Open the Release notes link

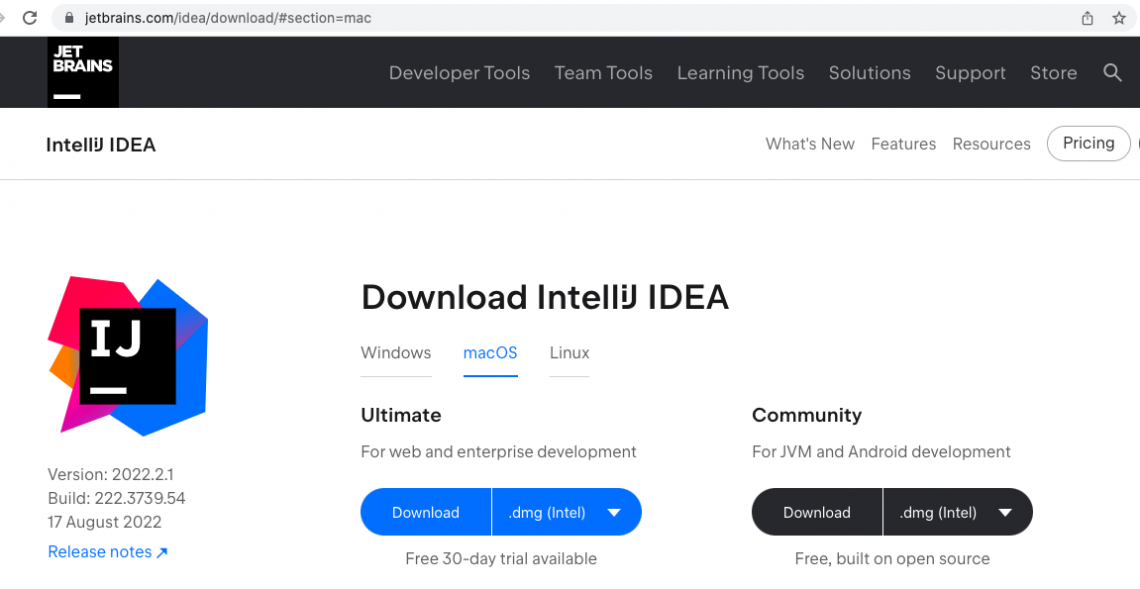click(100, 551)
